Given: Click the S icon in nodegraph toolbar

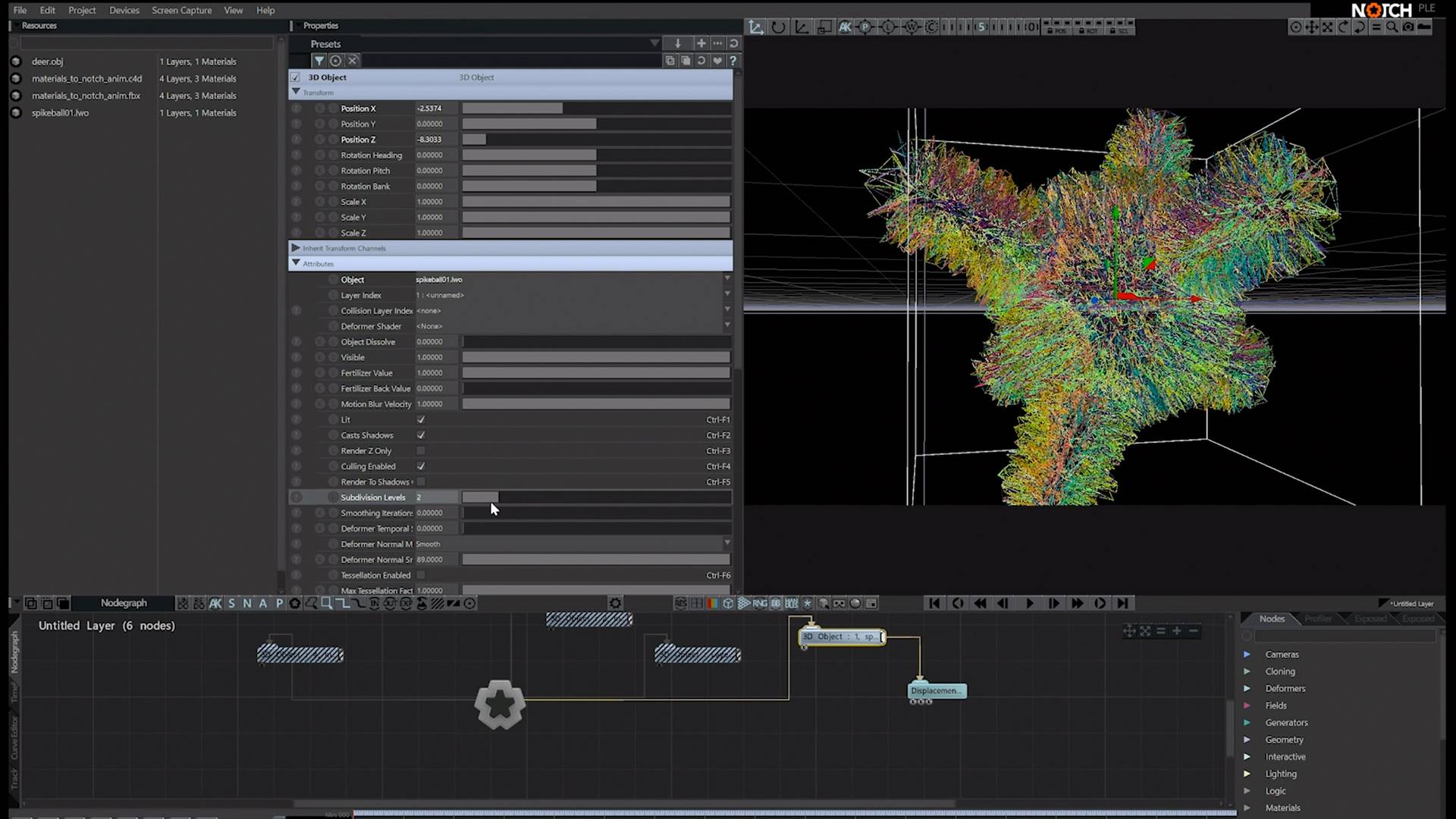Looking at the screenshot, I should (231, 604).
